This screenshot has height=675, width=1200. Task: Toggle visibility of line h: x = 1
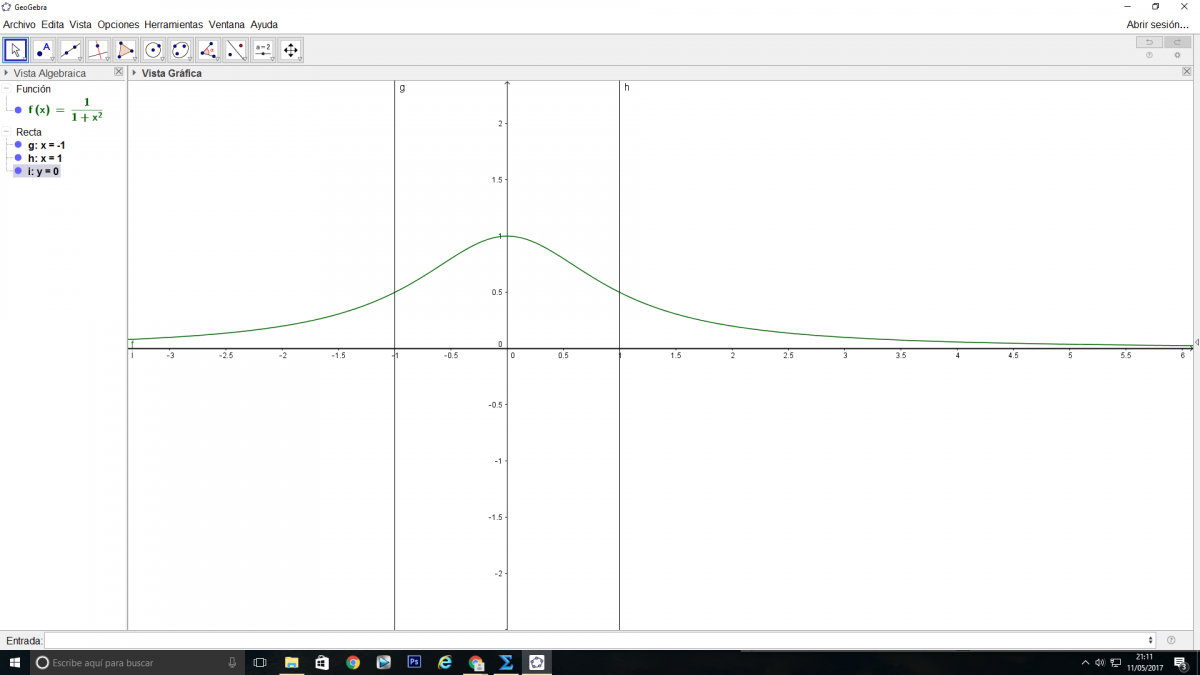tap(18, 158)
